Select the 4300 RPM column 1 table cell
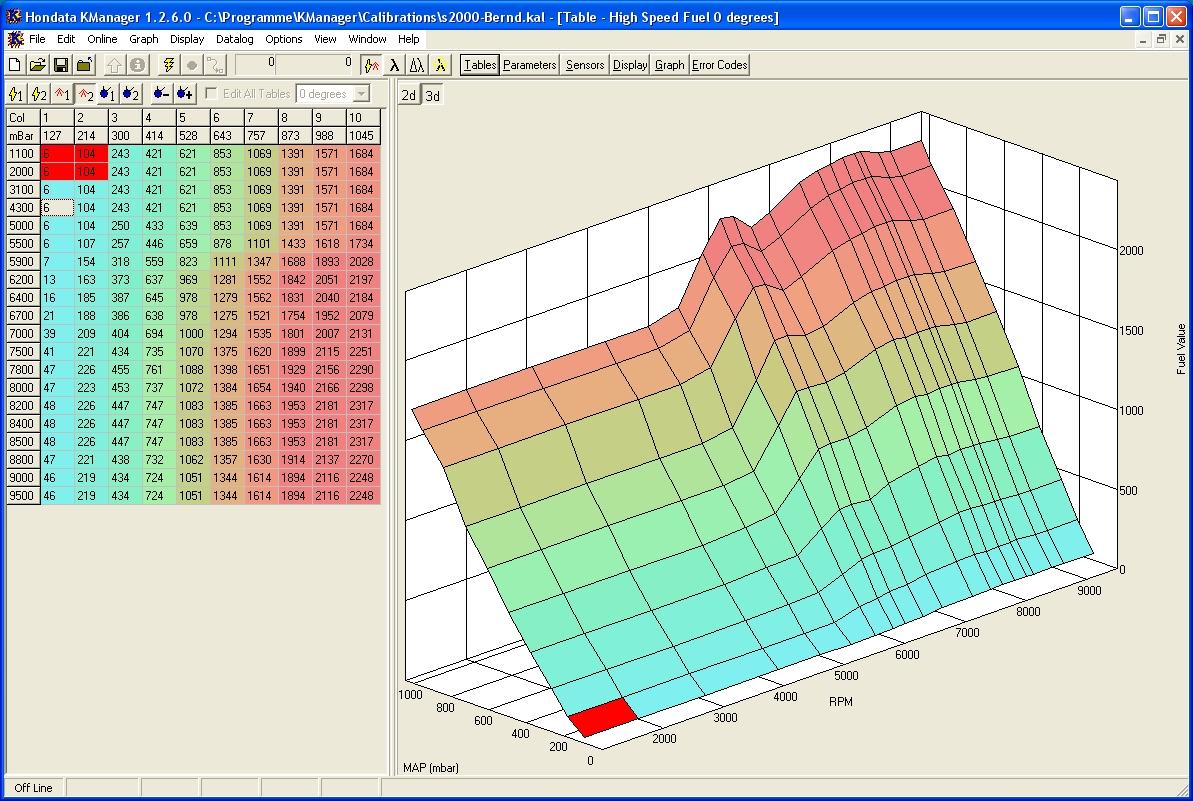The width and height of the screenshot is (1193, 801). (57, 208)
